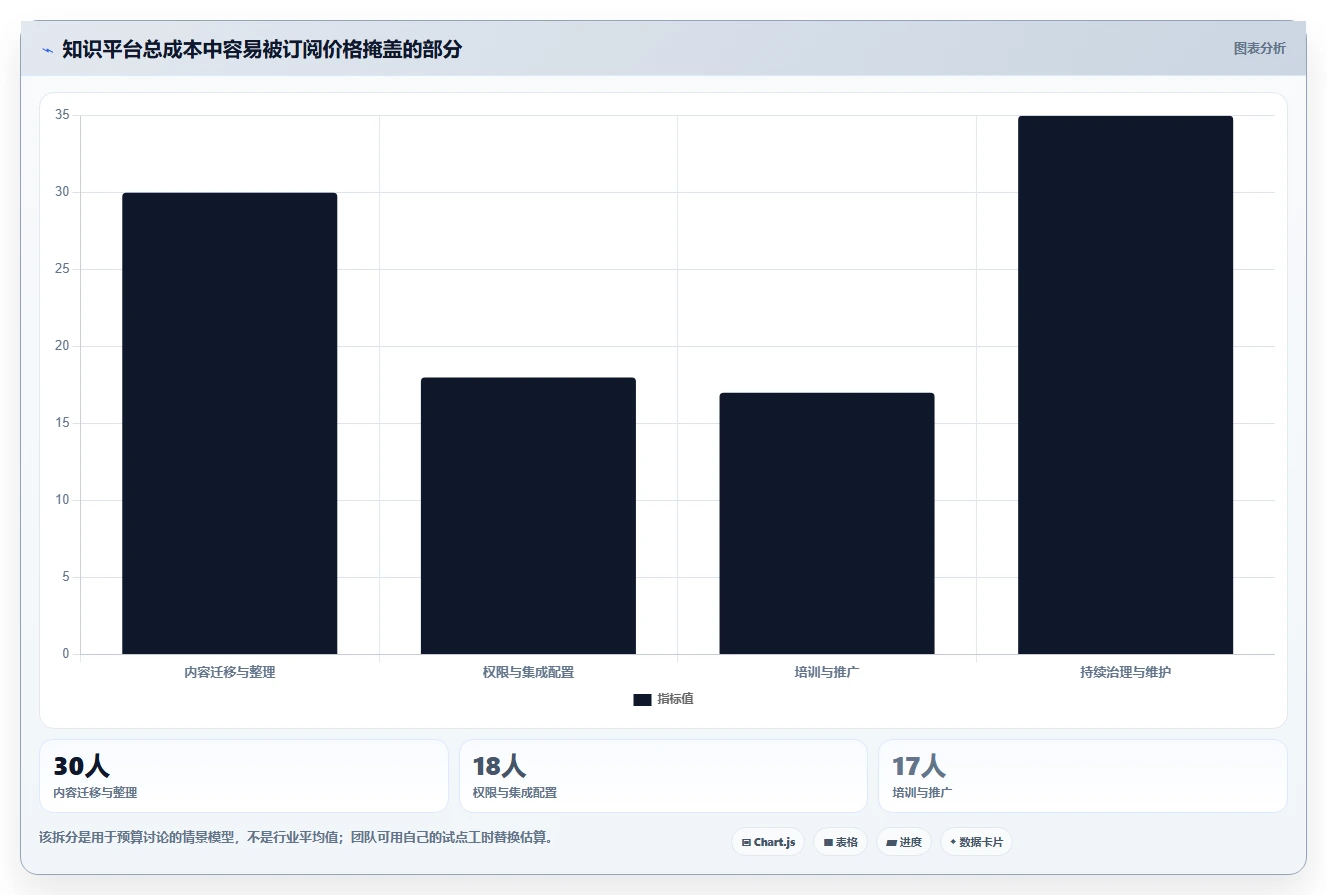Click the 5 y-axis tick label

(66, 577)
